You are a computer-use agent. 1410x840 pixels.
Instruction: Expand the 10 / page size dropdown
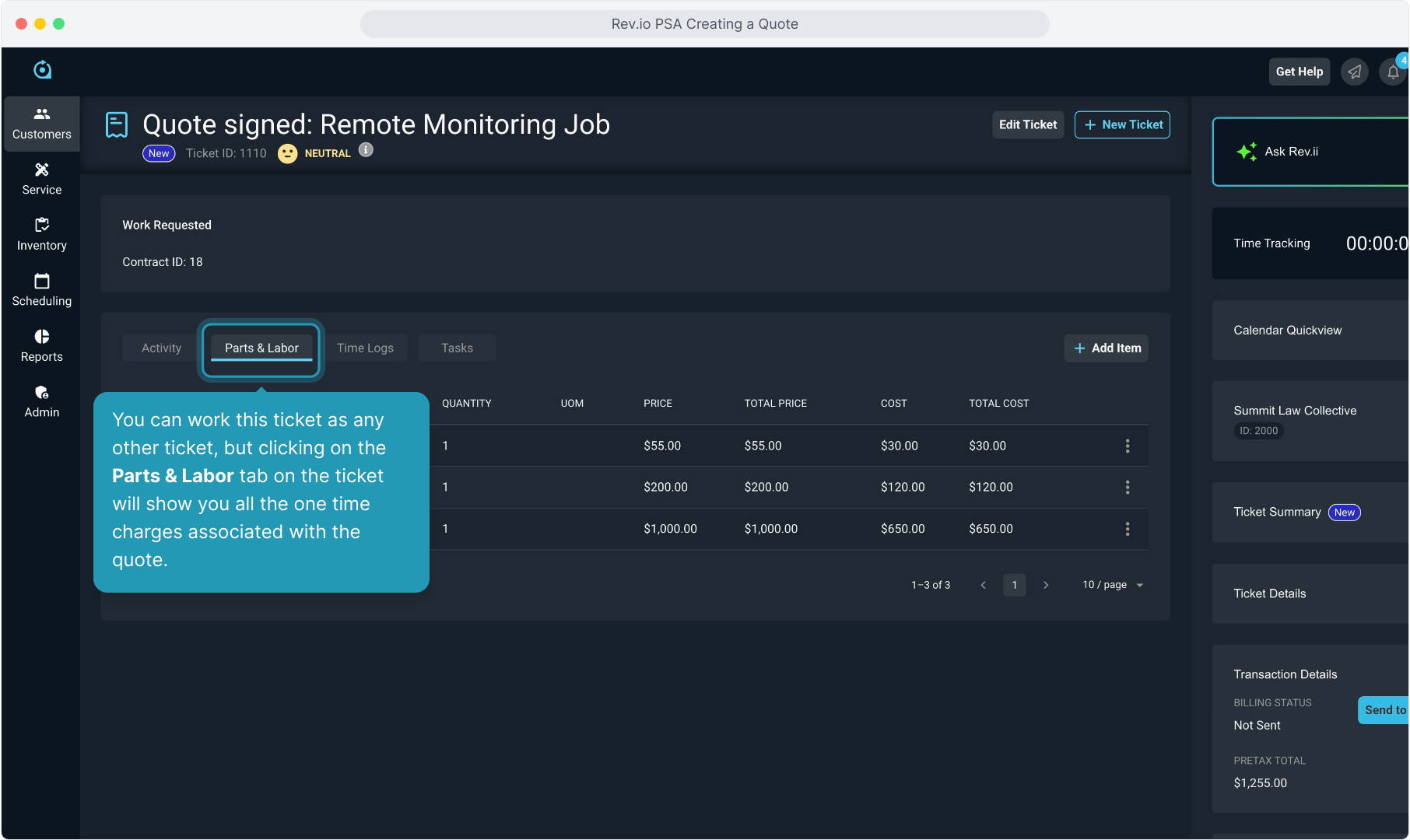pyautogui.click(x=1113, y=585)
